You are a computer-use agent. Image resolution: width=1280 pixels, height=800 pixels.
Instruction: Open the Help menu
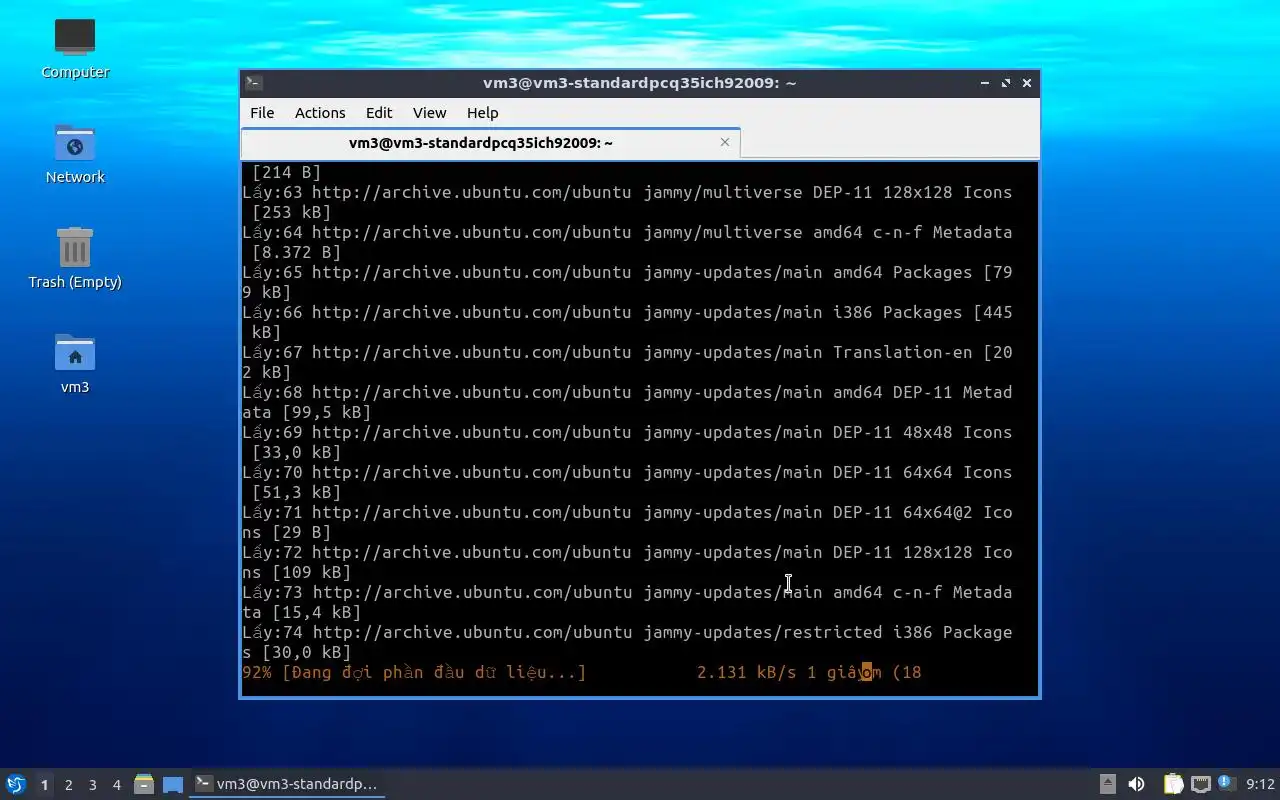[483, 113]
